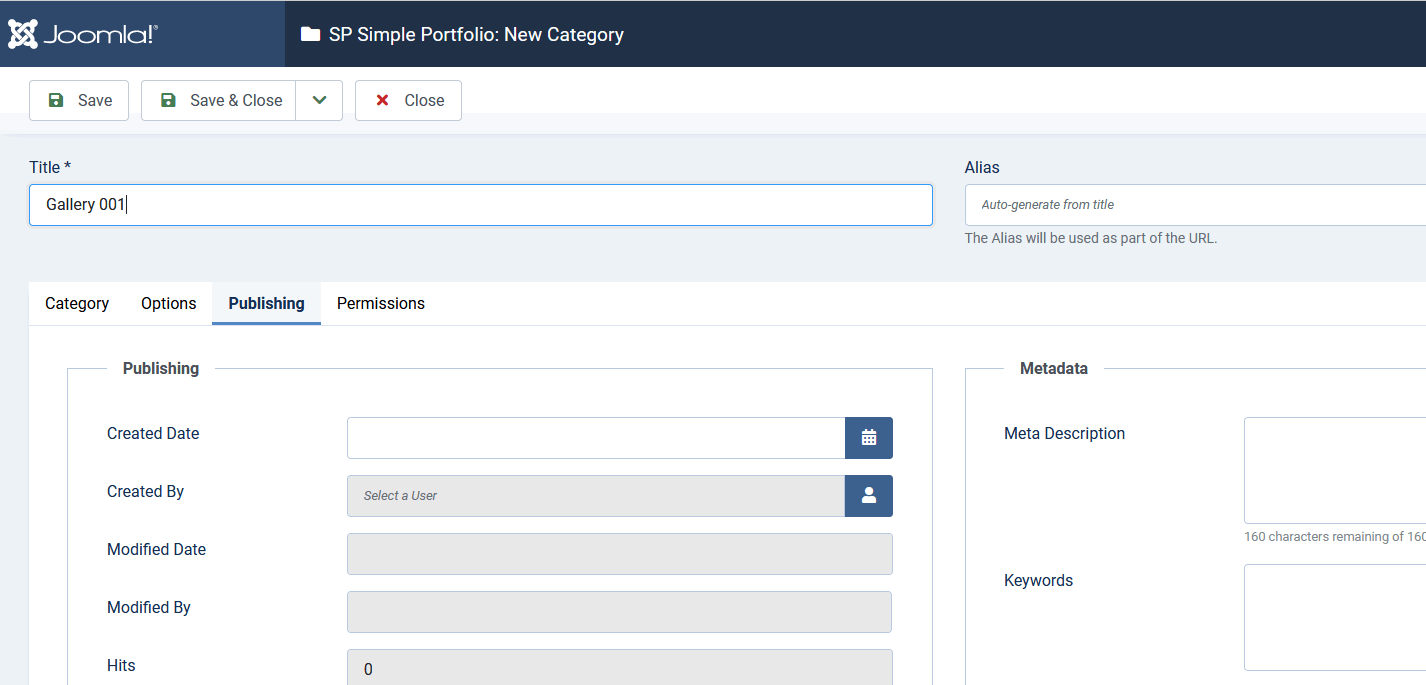Expand the Save & Close dropdown arrow
1426x685 pixels.
click(x=319, y=101)
